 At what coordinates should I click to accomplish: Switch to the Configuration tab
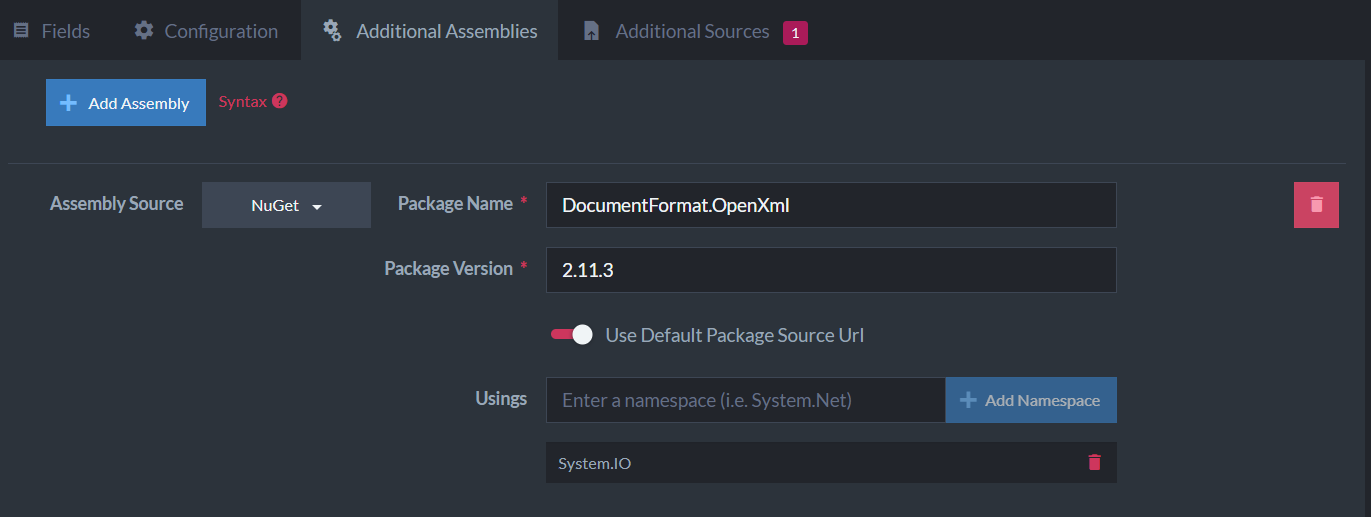pos(206,31)
